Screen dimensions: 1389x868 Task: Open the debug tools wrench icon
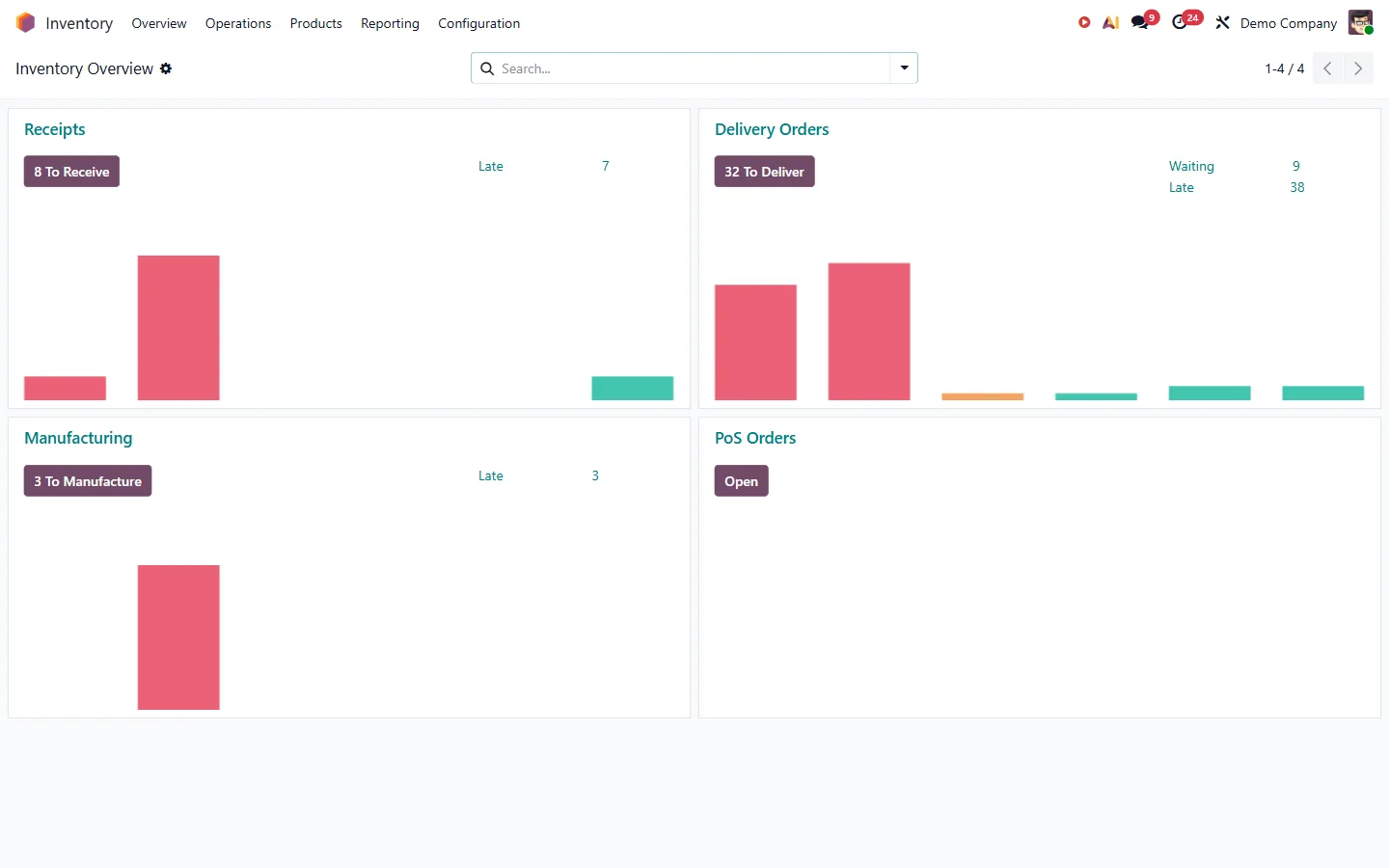(x=1222, y=22)
